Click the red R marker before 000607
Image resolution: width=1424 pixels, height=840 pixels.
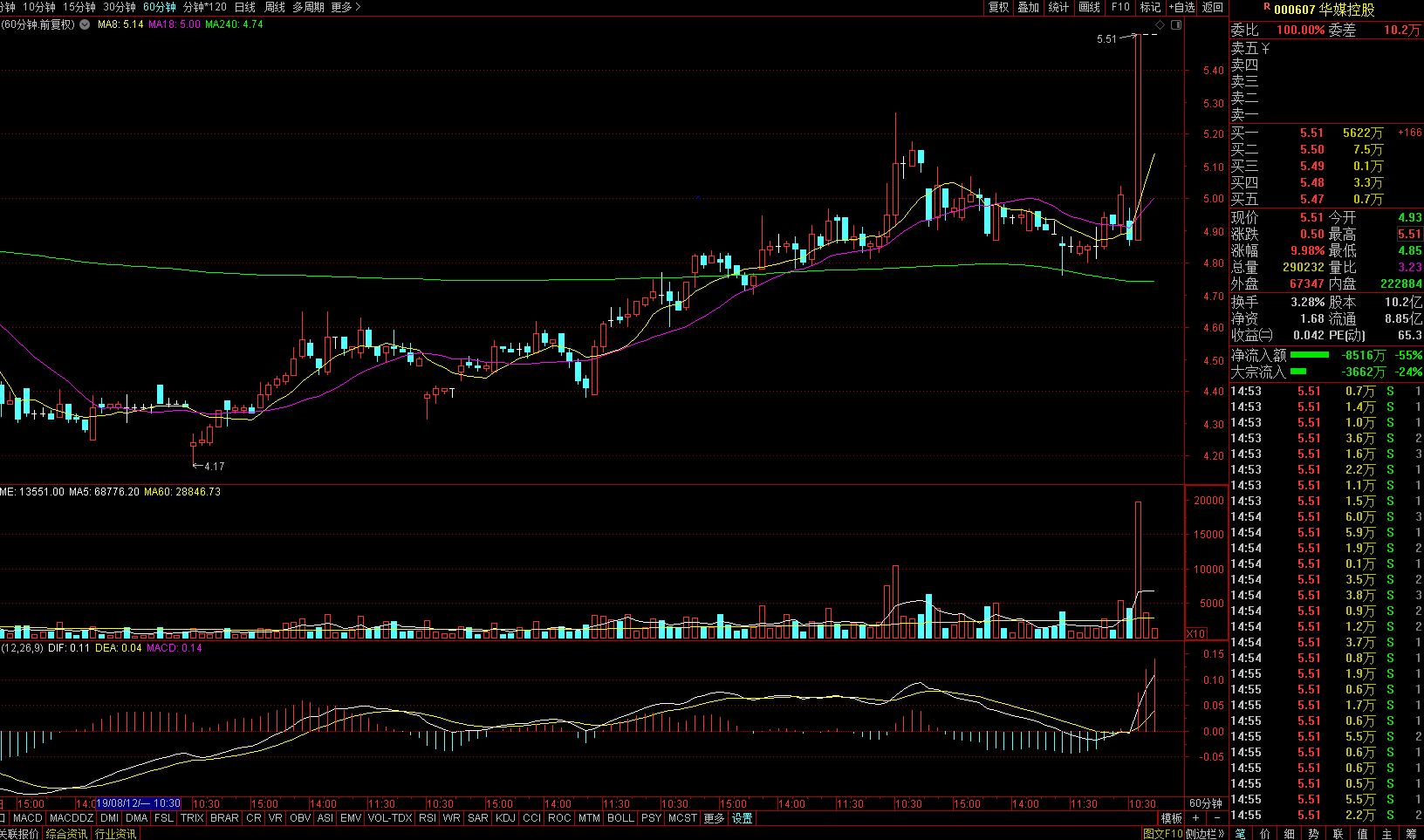1267,7
